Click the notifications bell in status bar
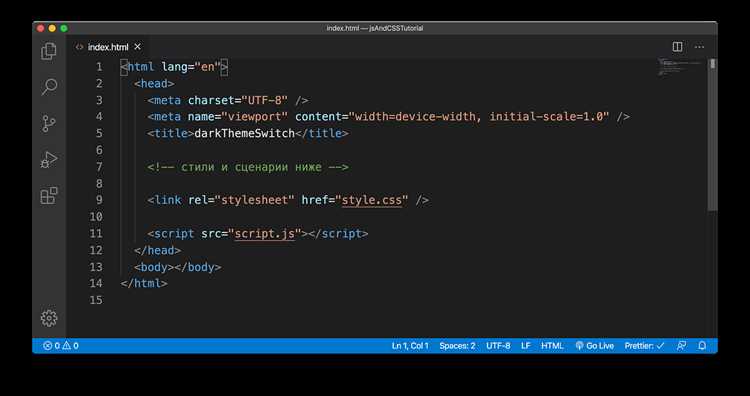The image size is (750, 396). pos(702,345)
